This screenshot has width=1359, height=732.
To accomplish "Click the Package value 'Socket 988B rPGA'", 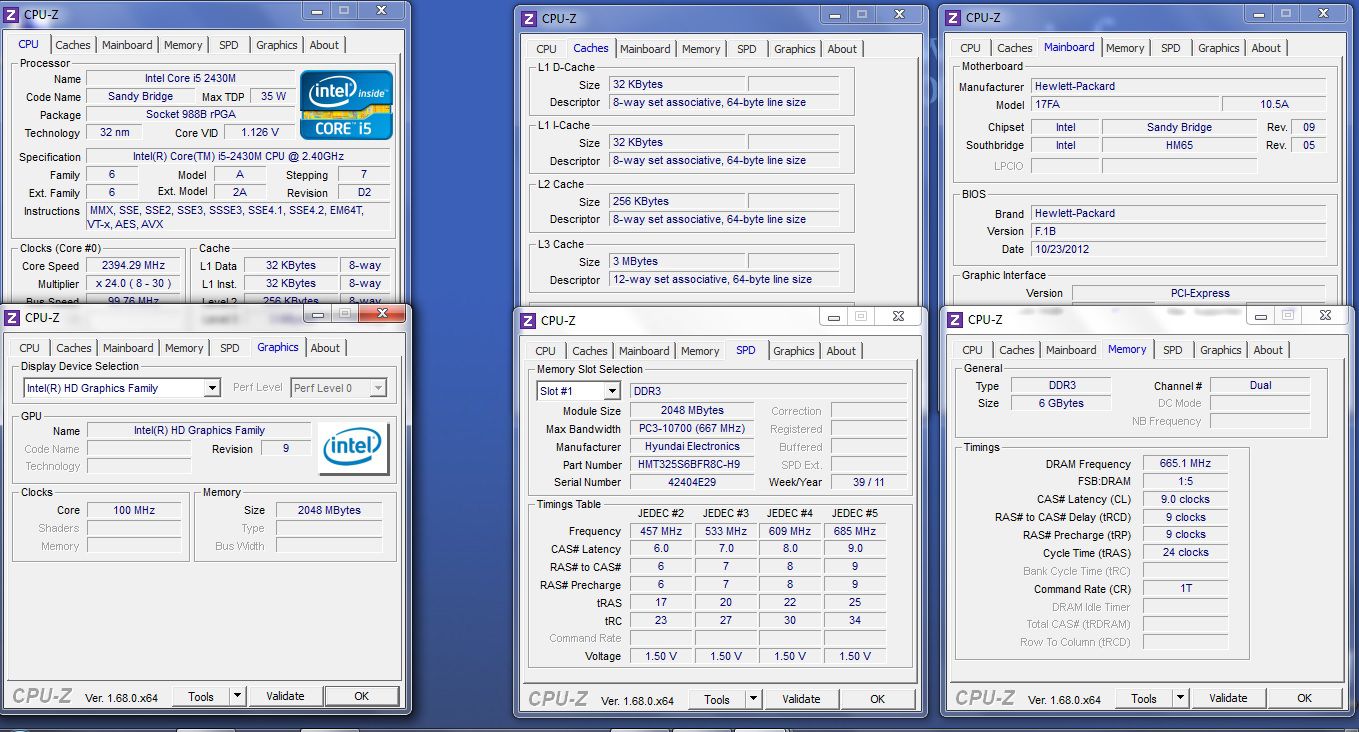I will (190, 115).
